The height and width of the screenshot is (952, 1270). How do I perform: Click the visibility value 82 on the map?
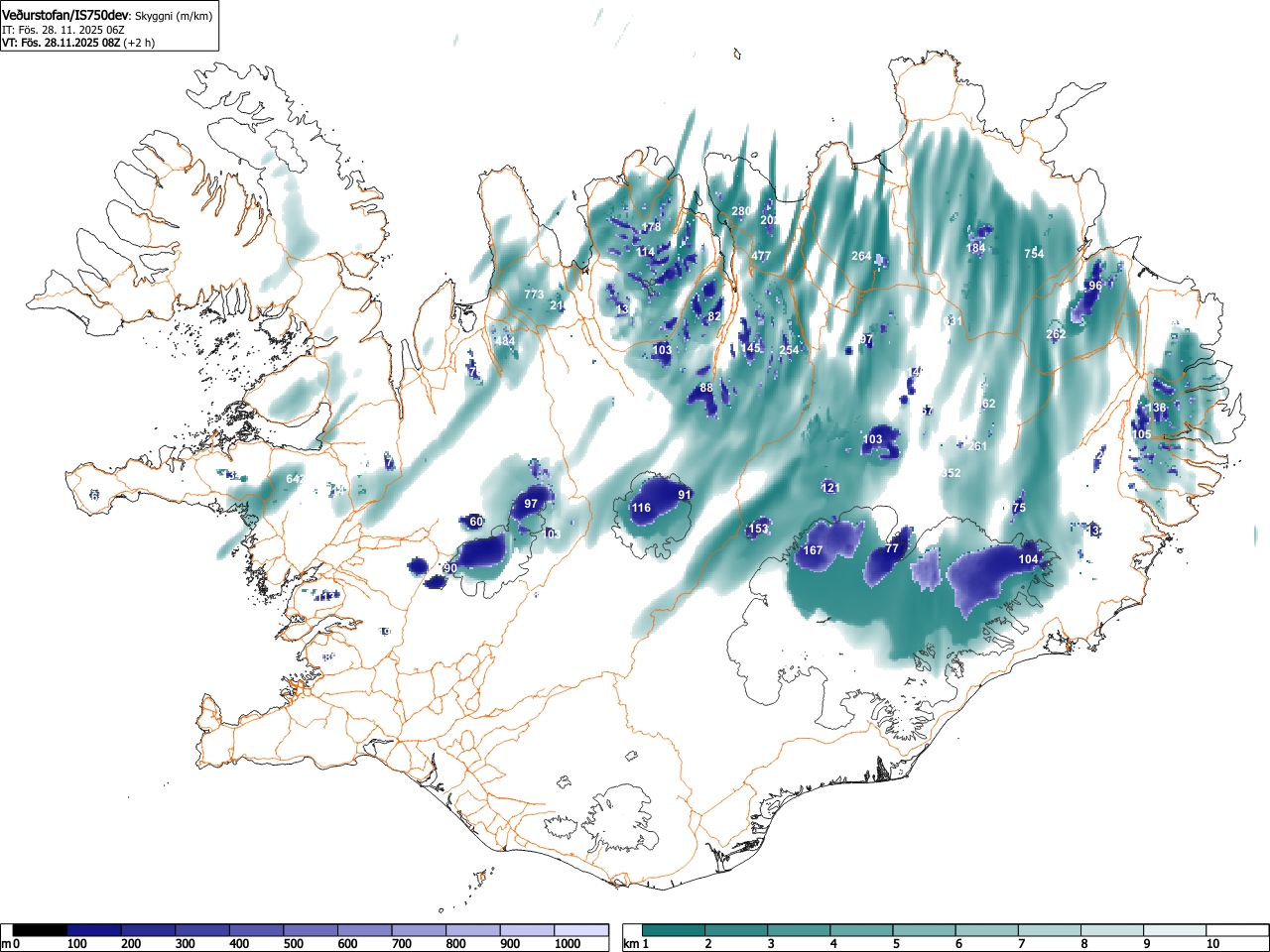714,316
